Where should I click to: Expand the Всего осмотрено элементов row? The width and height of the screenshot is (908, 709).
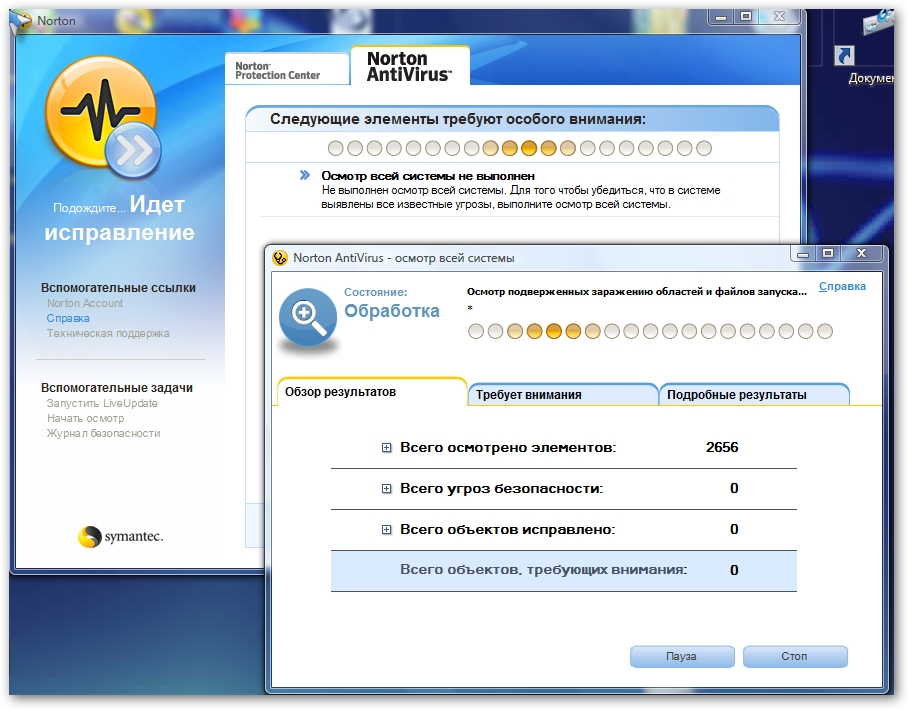(386, 448)
